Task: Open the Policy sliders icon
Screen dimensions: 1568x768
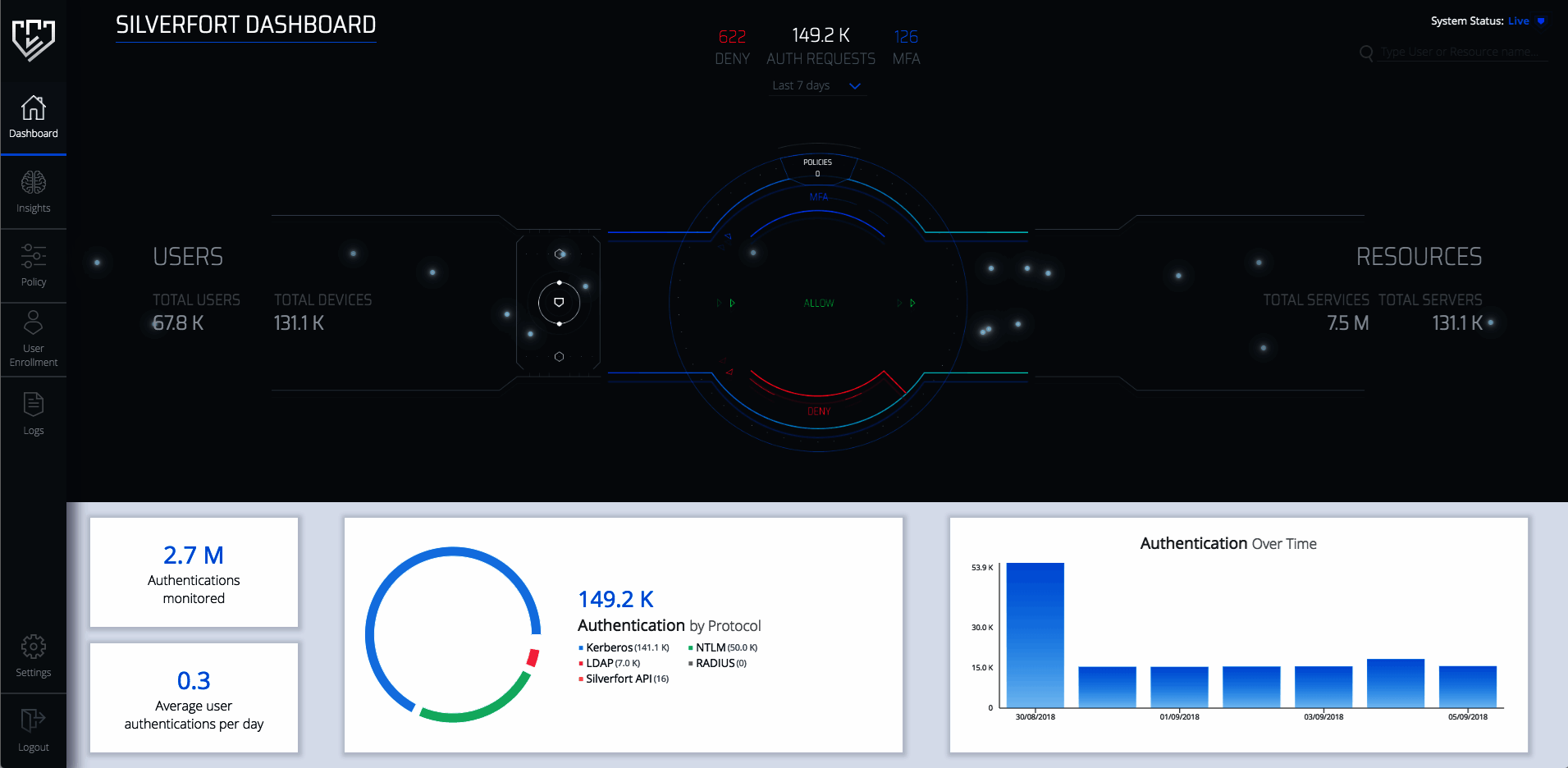Action: pos(34,256)
